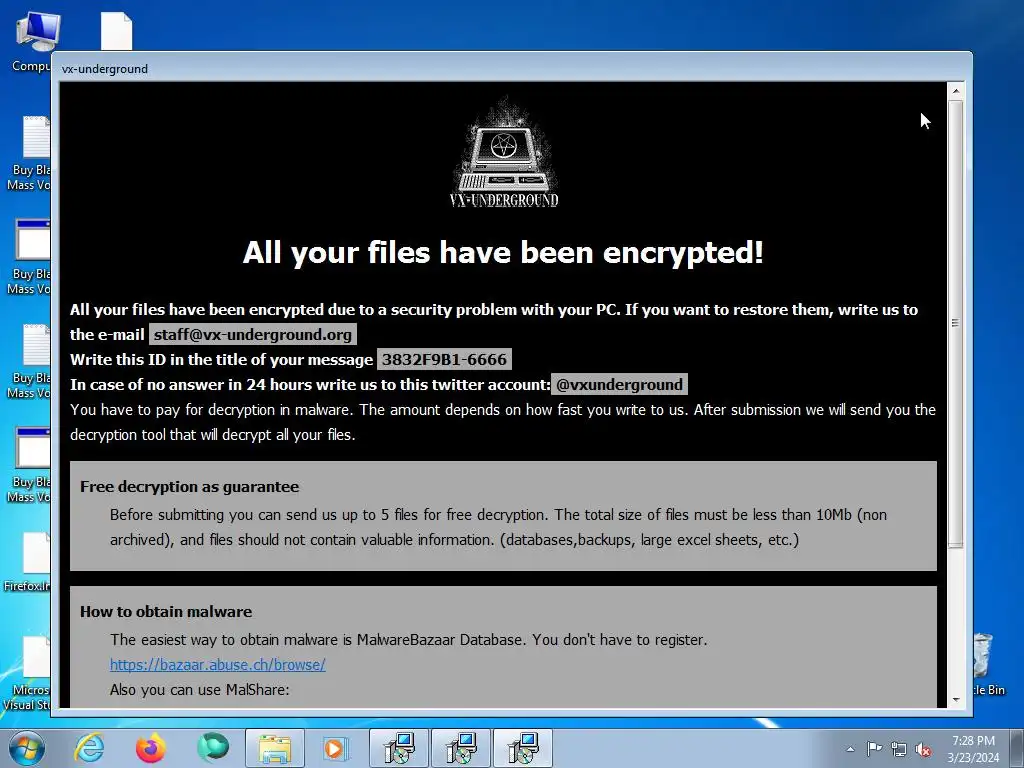The height and width of the screenshot is (768, 1024).
Task: Click the staff@vx-underground.org email address
Action: 253,334
